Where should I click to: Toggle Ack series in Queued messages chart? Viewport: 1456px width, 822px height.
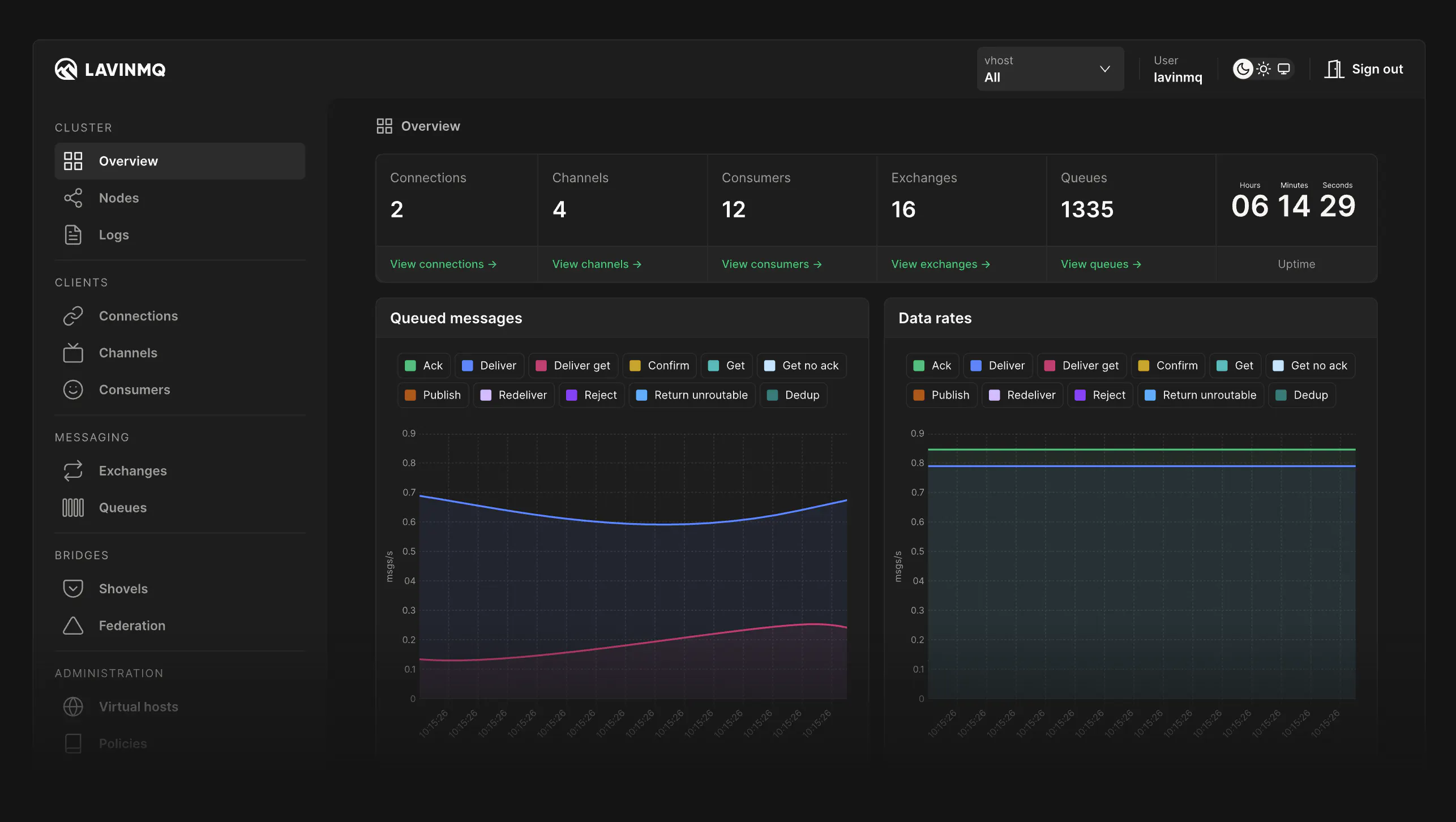pyautogui.click(x=424, y=365)
